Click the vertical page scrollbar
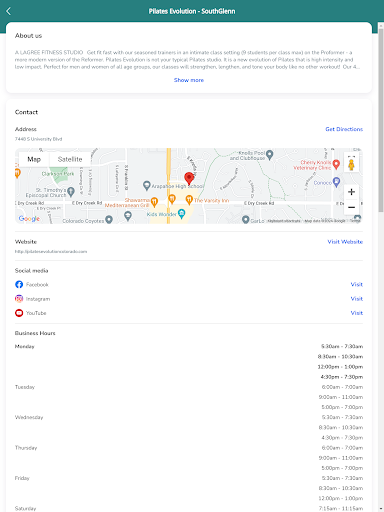This screenshot has width=384, height=512. point(381,120)
